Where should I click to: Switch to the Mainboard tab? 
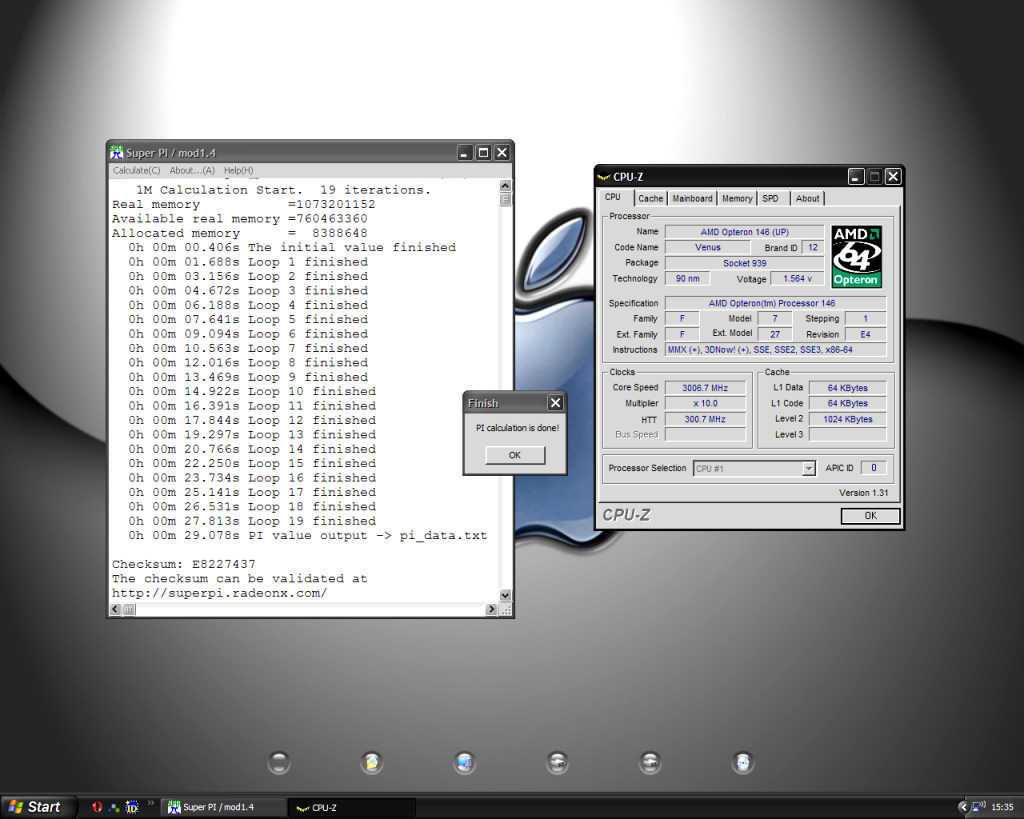pos(692,199)
